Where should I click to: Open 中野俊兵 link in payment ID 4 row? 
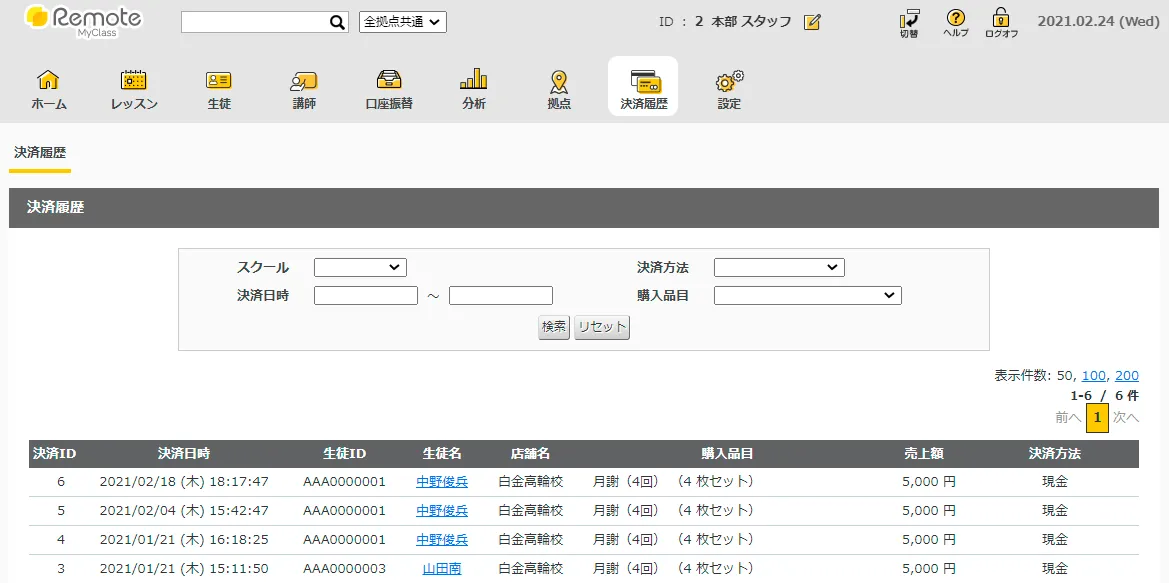point(442,540)
